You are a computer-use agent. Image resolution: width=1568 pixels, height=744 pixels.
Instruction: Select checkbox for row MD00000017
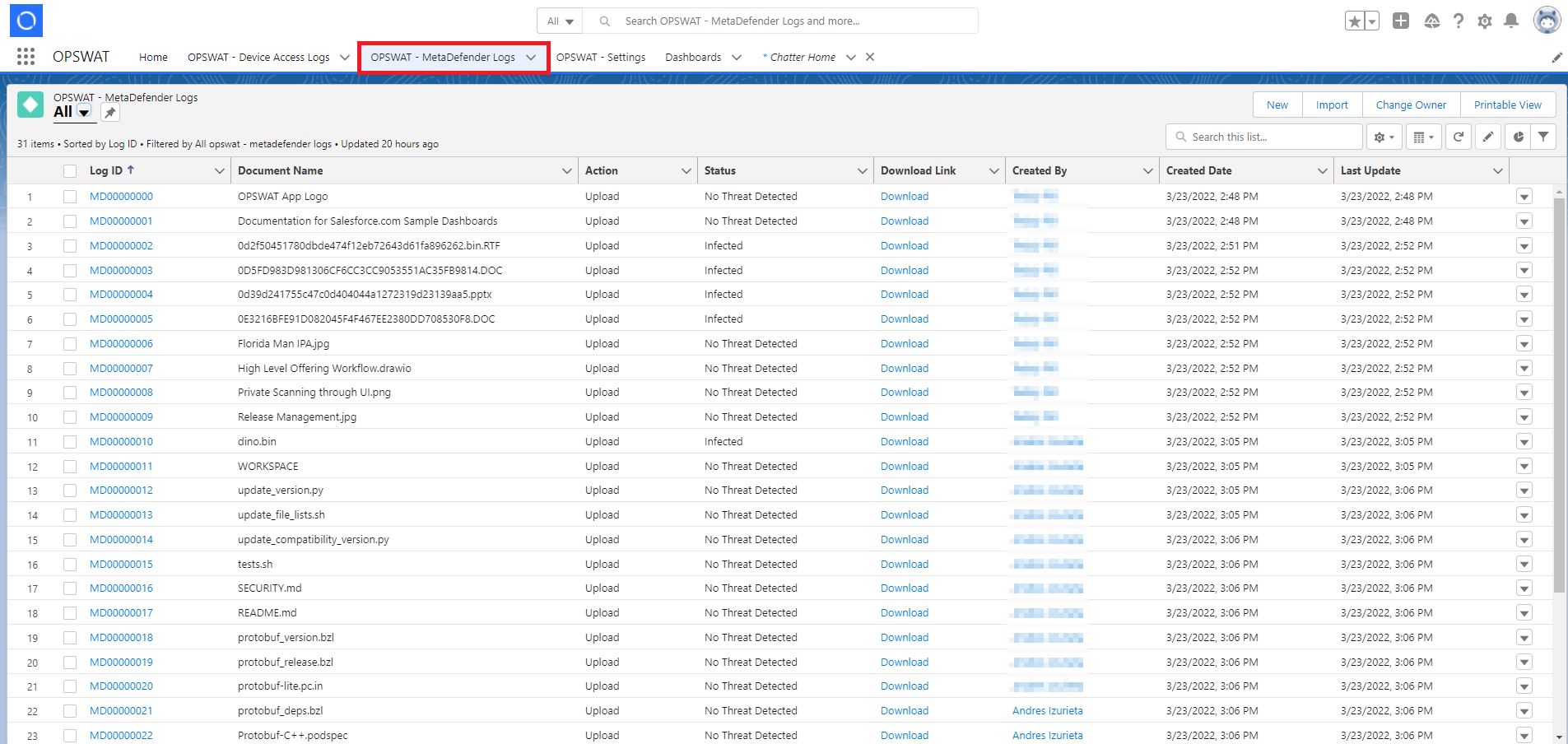pos(70,613)
